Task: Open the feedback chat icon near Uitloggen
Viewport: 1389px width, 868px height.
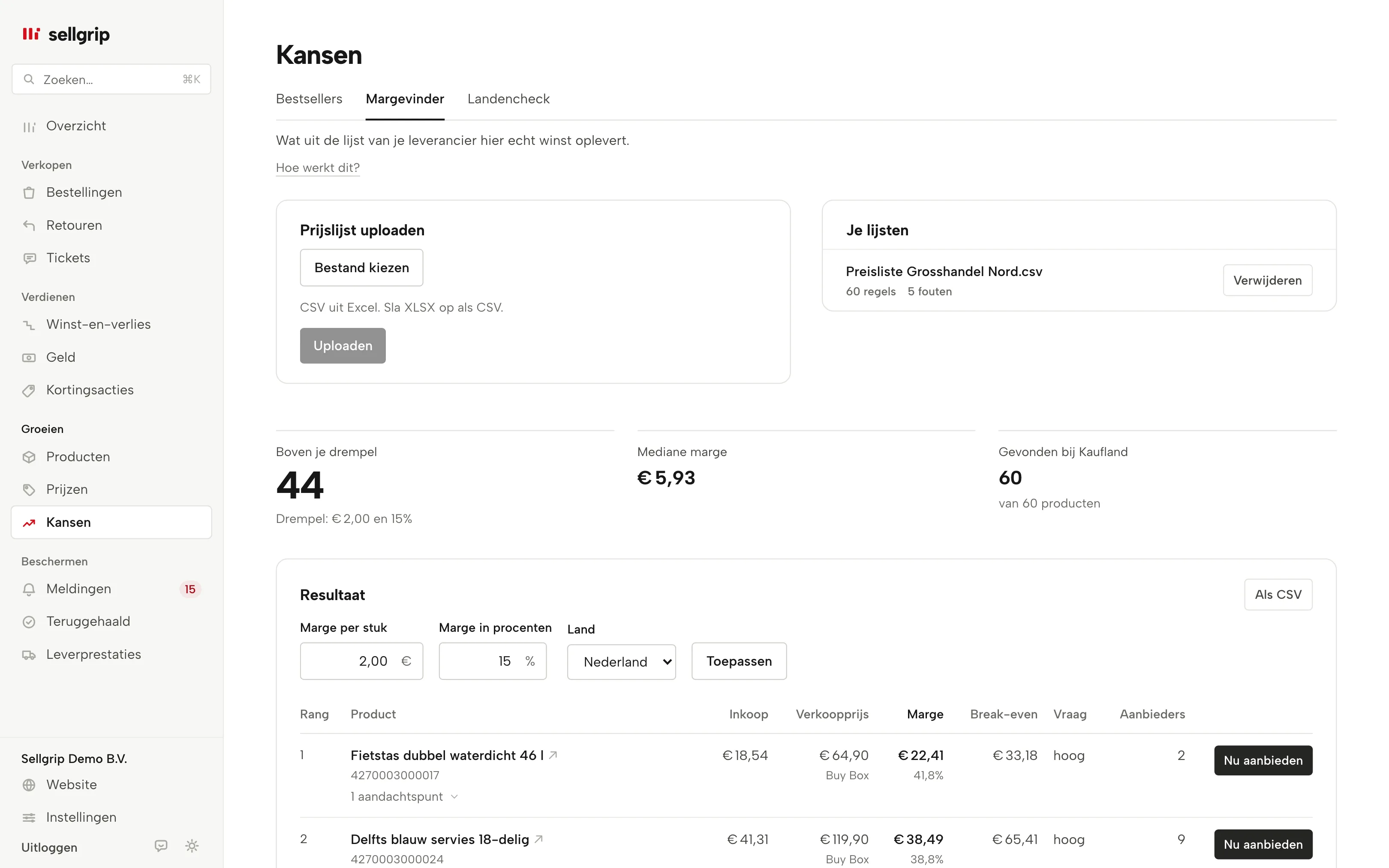Action: (x=161, y=846)
